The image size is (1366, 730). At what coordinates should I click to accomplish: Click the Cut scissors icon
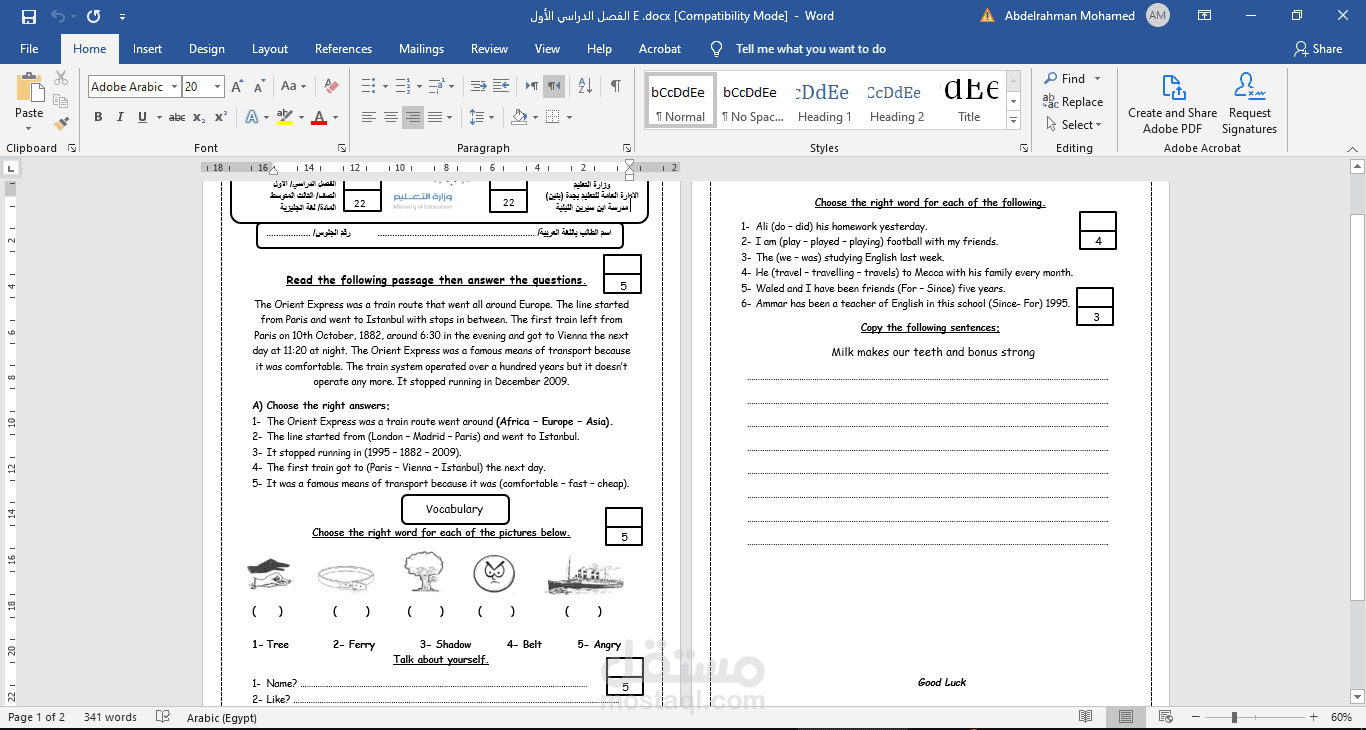pyautogui.click(x=61, y=79)
